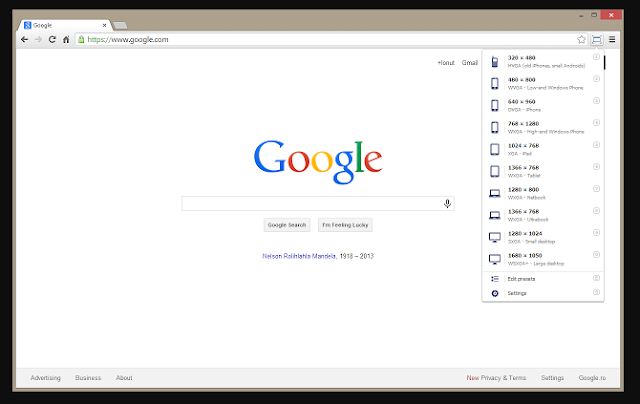Open Settings in the page footer
The width and height of the screenshot is (640, 404).
(552, 378)
